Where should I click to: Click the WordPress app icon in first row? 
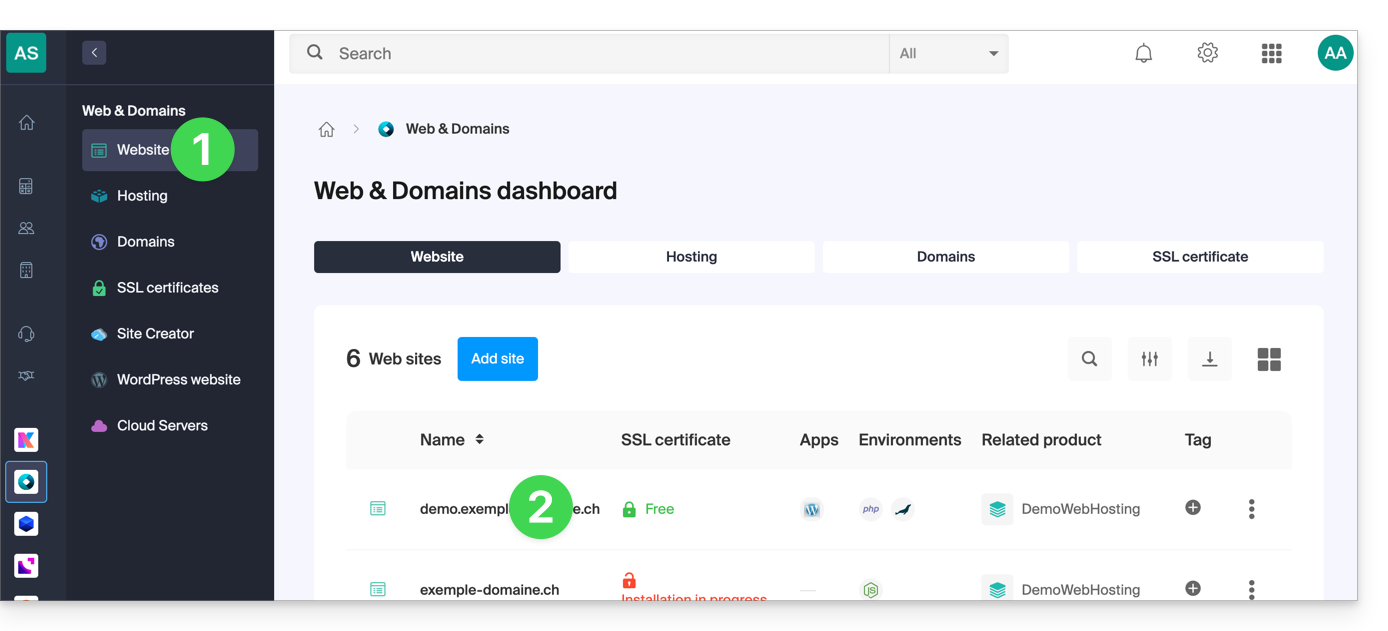pyautogui.click(x=812, y=510)
